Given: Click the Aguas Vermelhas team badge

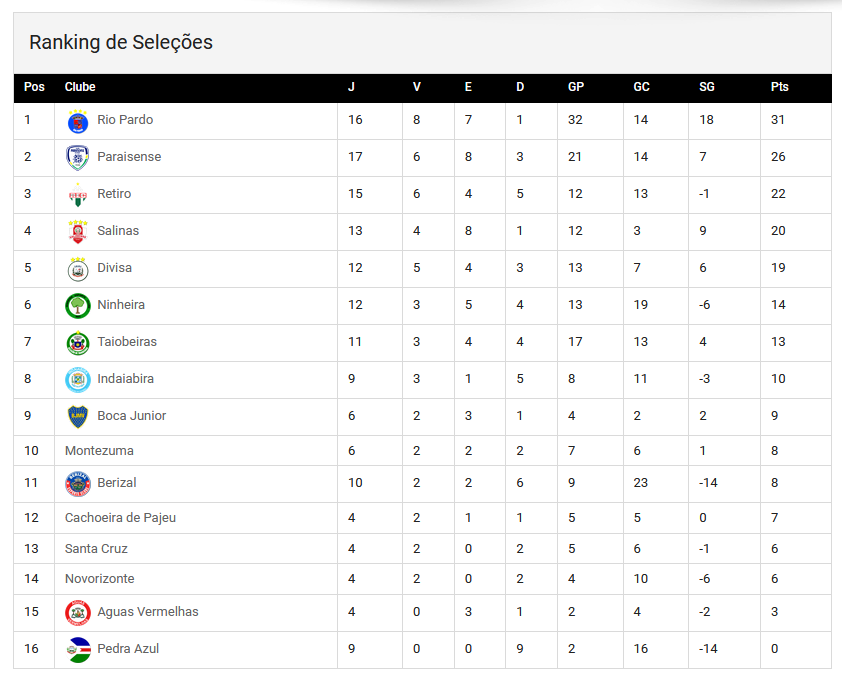Looking at the screenshot, I should (x=77, y=613).
